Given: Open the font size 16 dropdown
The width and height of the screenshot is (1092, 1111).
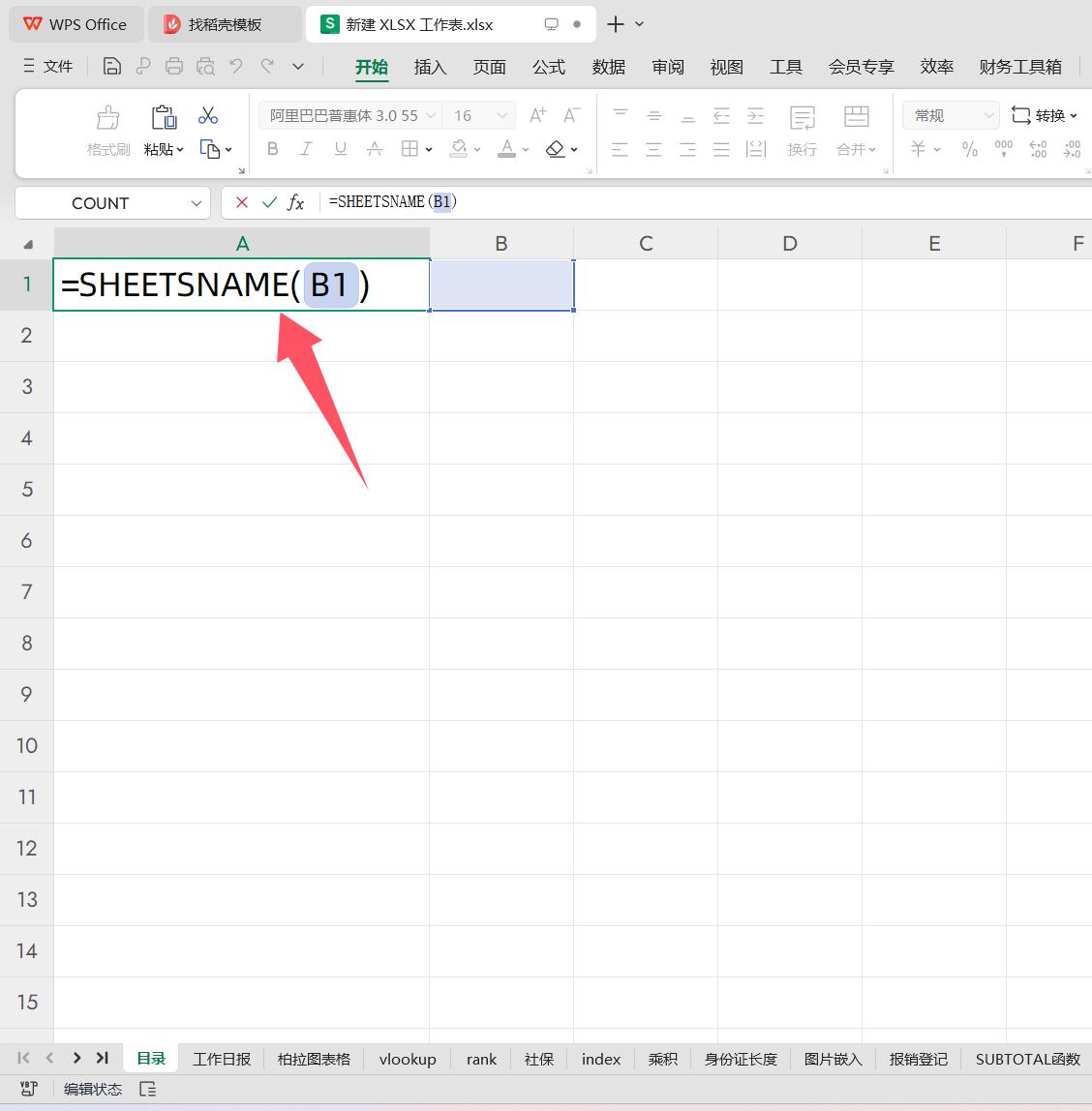Looking at the screenshot, I should tap(502, 116).
